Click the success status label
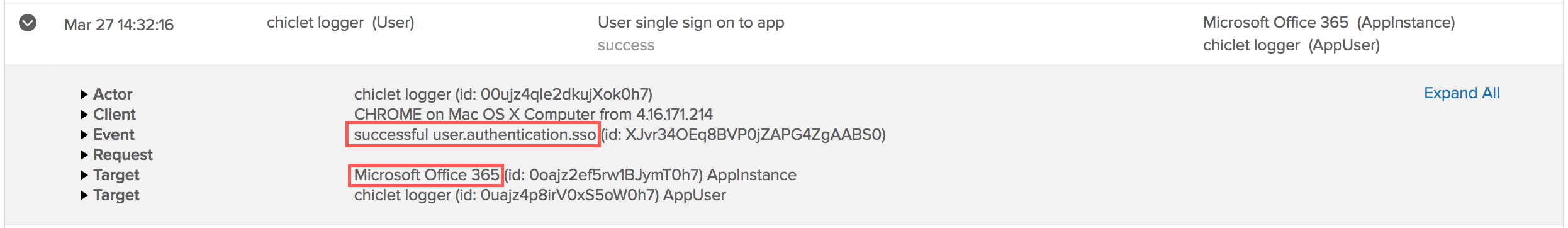1568x228 pixels. tap(626, 45)
